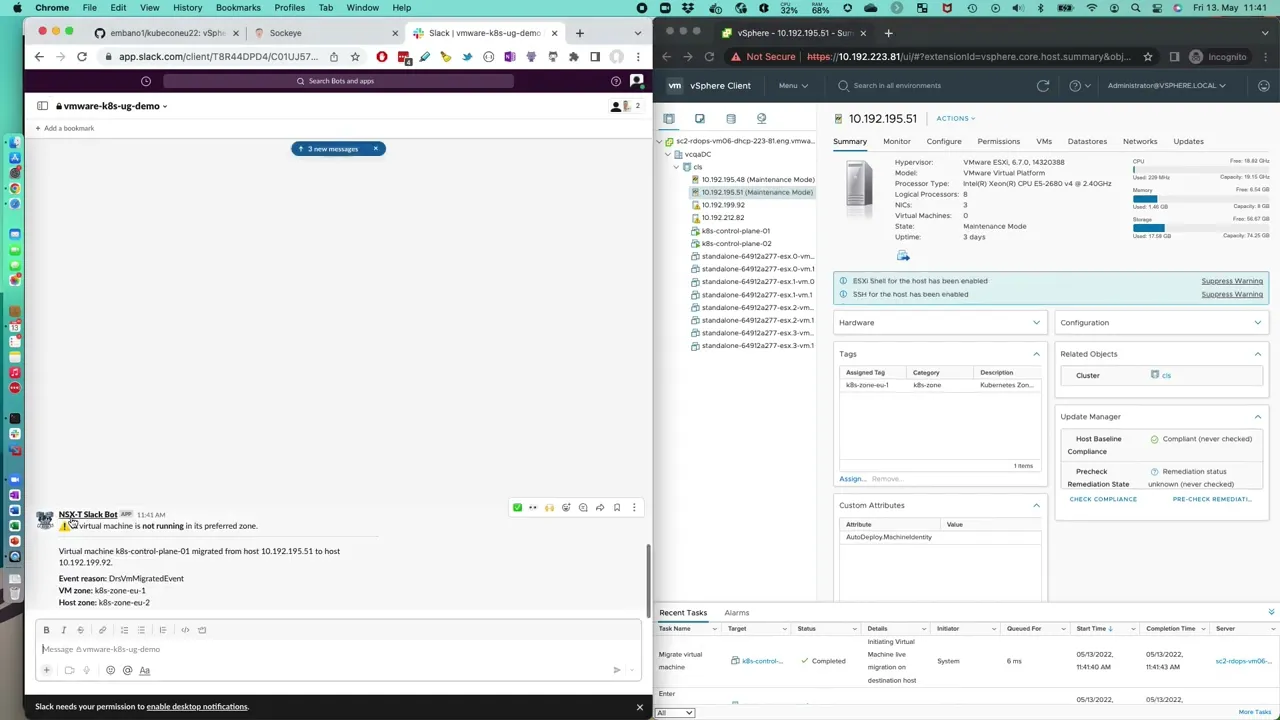Viewport: 1280px width, 720px height.
Task: Collapse the Related Objects panel
Action: point(1257,354)
